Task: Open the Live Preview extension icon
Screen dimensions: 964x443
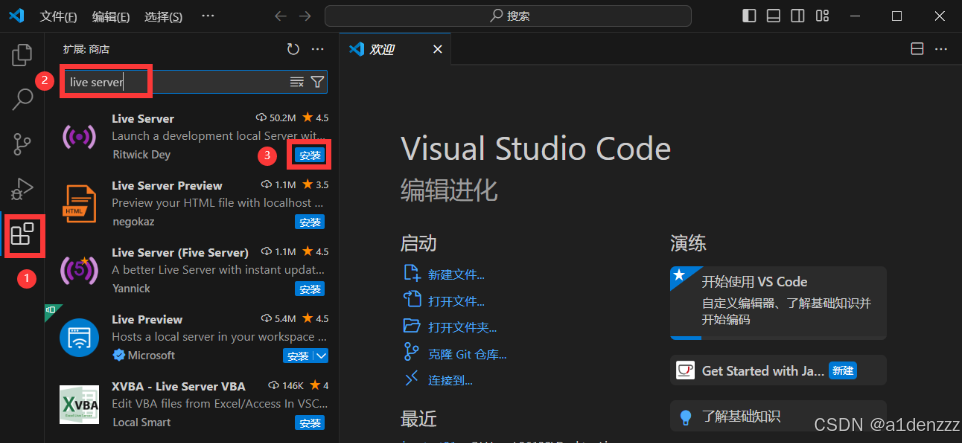Action: [x=79, y=337]
